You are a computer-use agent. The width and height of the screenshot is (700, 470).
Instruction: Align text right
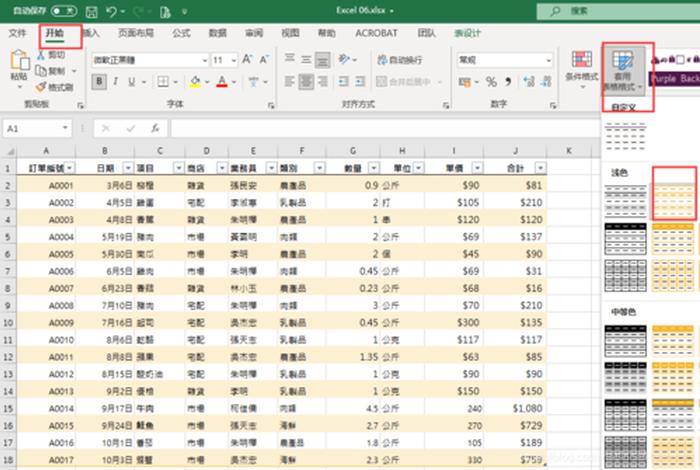tap(322, 81)
